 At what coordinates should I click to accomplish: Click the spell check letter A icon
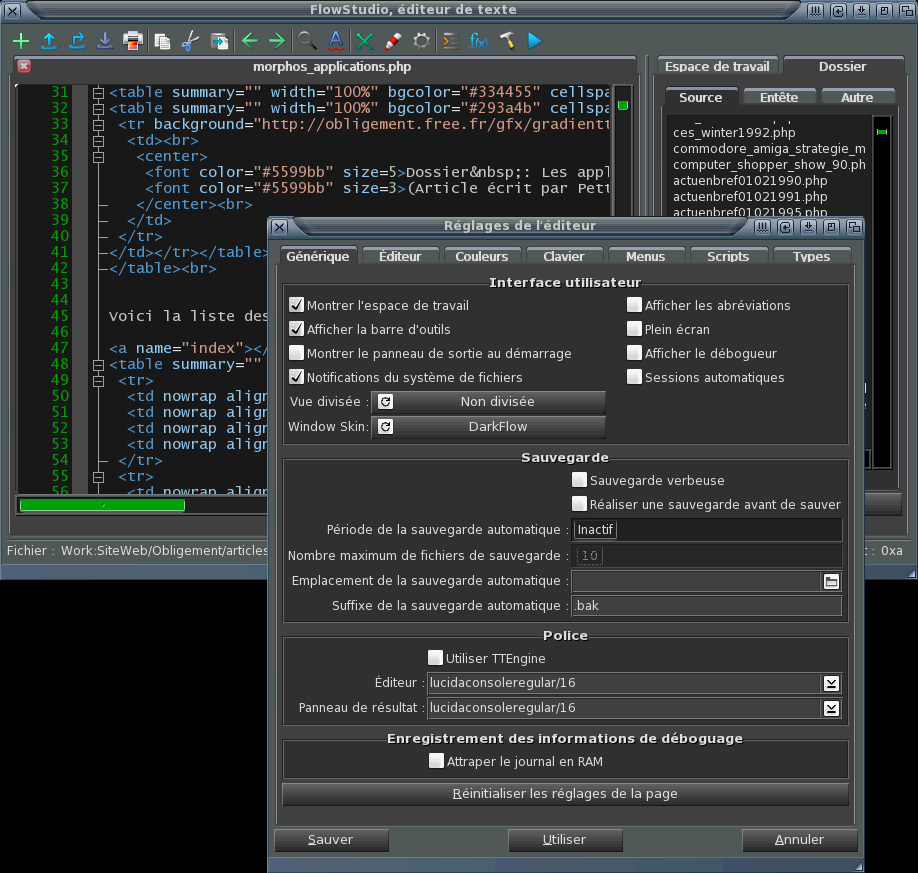335,41
